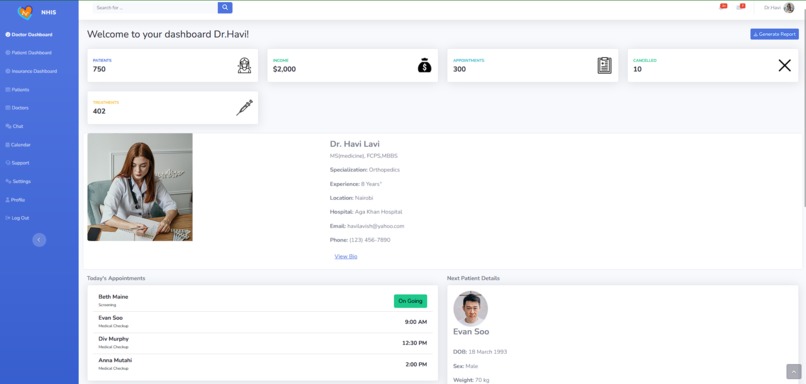806x384 pixels.
Task: Open Doctor Dashboard in sidebar
Action: tap(29, 34)
